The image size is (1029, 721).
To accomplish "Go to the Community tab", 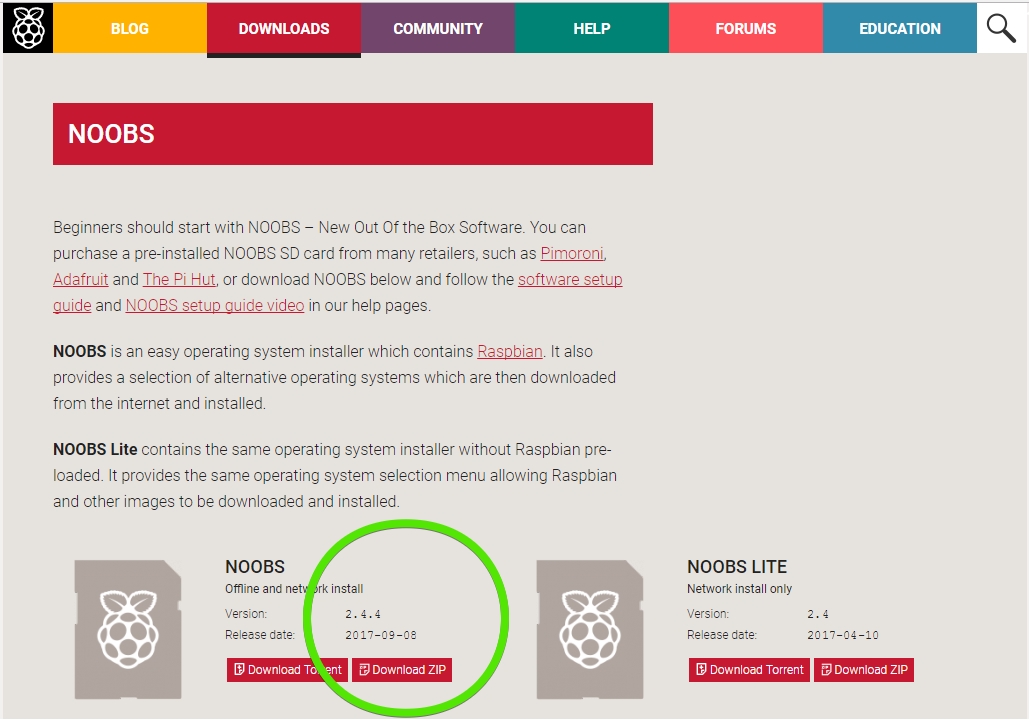I will [x=438, y=28].
